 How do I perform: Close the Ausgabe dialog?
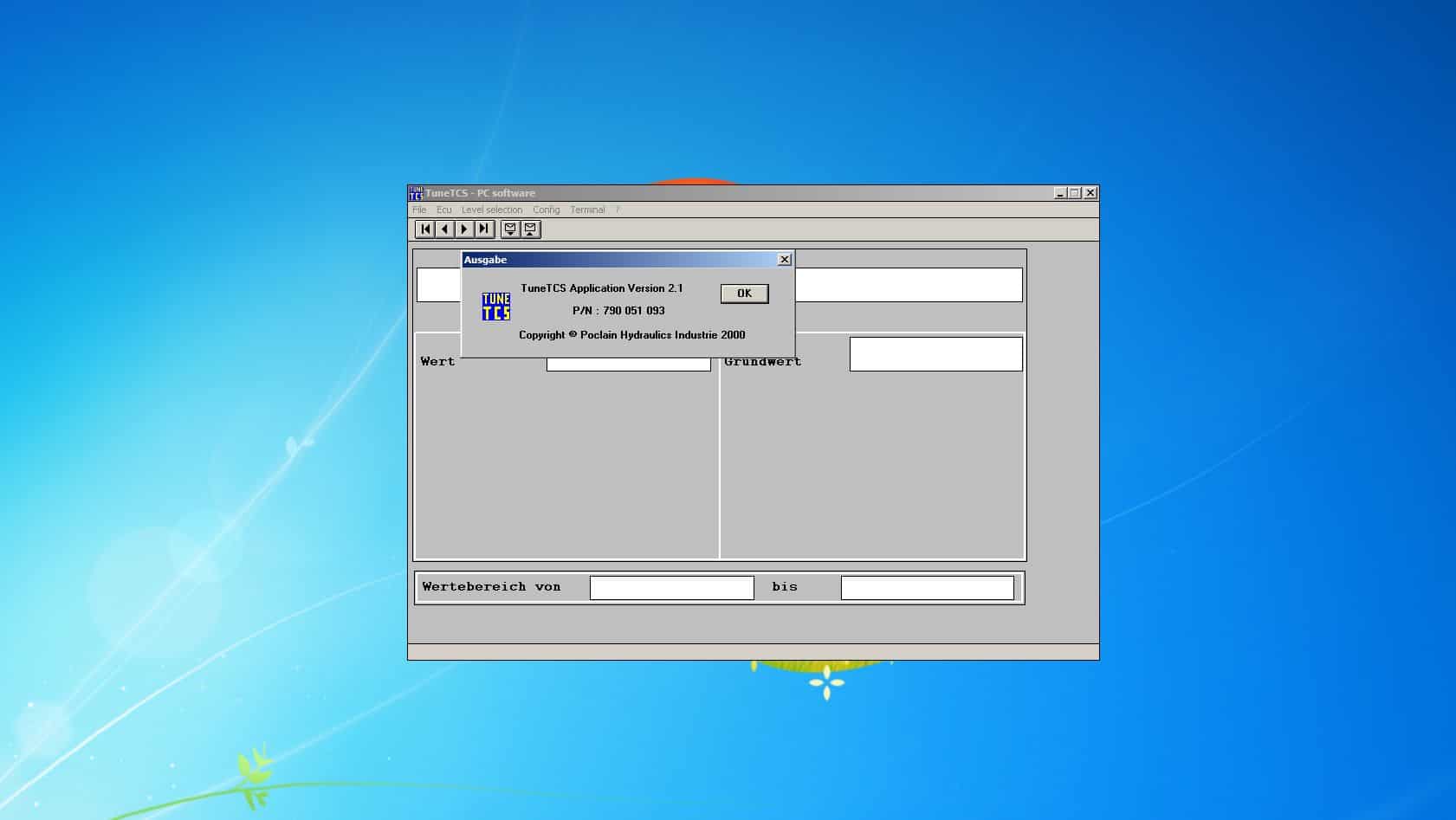click(x=785, y=260)
